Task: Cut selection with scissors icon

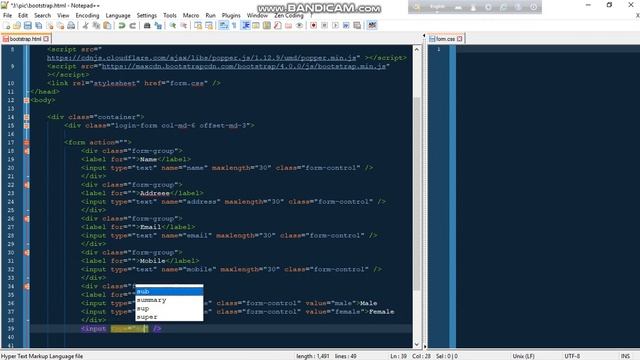Action: point(85,25)
